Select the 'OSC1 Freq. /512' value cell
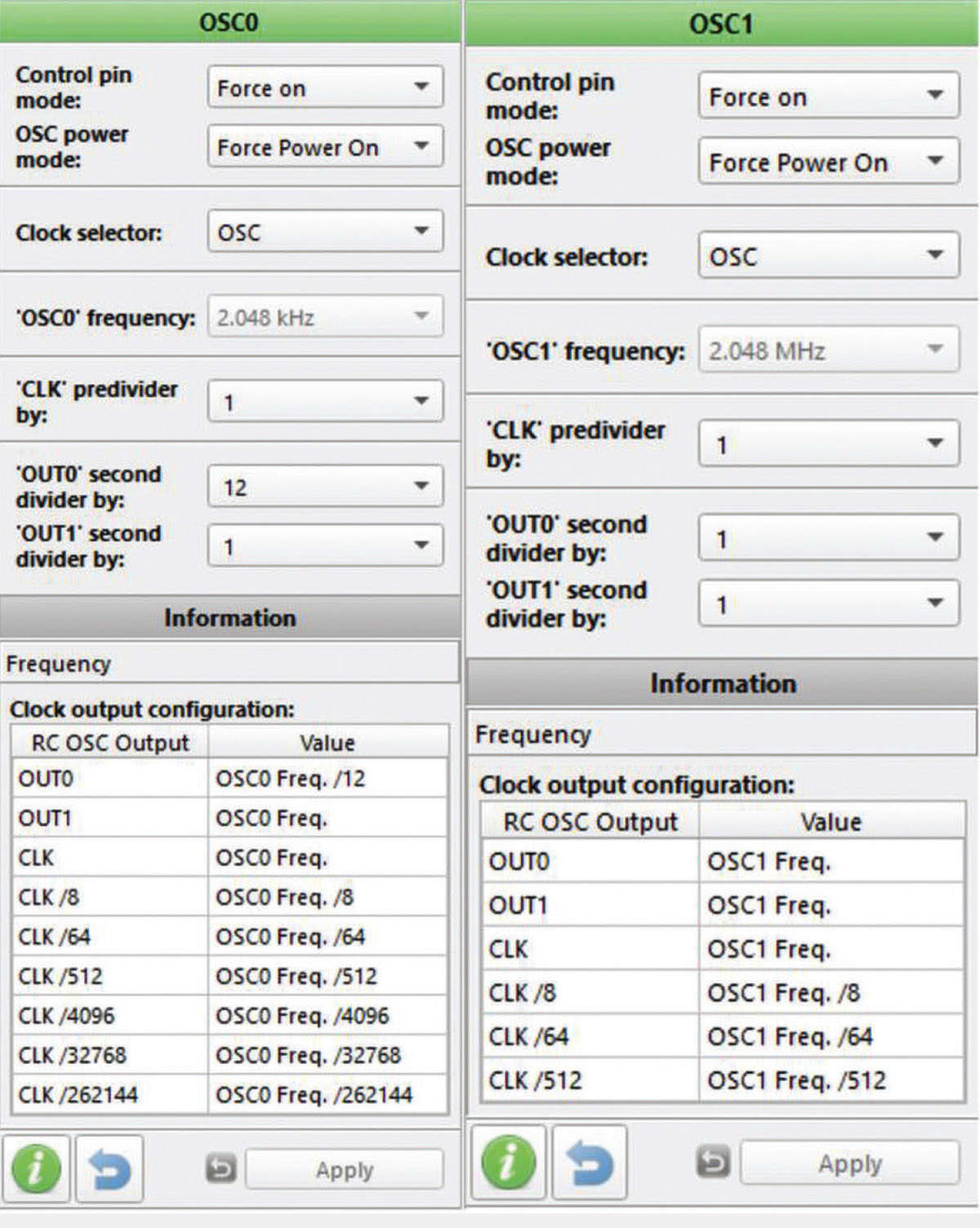The height and width of the screenshot is (1228, 980). 831,1080
